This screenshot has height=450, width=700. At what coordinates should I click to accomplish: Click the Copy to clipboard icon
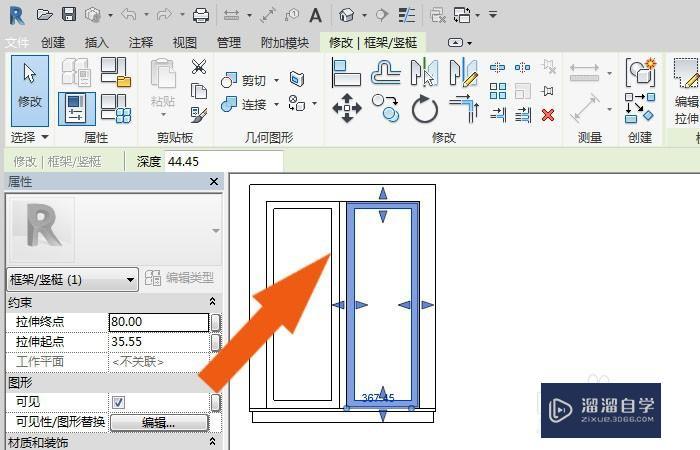tap(199, 91)
